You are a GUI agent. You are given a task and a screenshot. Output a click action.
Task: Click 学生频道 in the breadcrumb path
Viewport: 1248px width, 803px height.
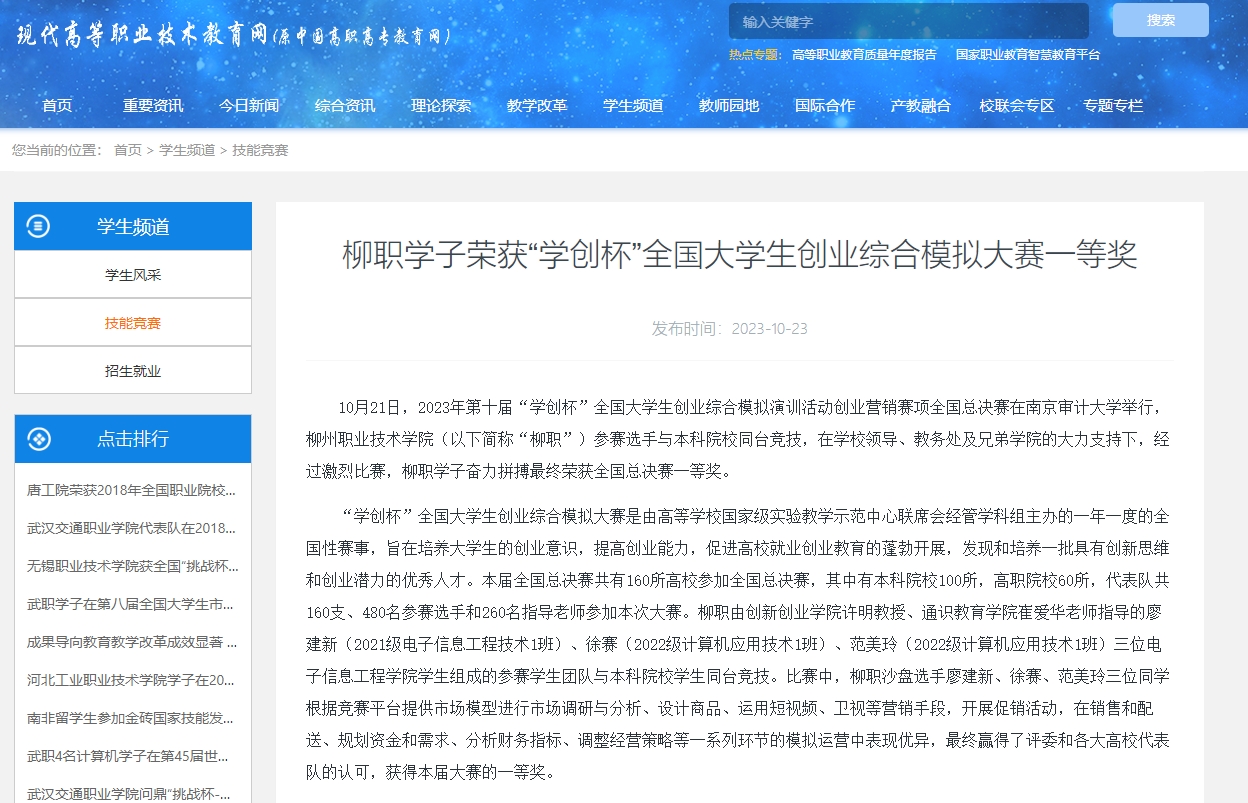tap(187, 150)
